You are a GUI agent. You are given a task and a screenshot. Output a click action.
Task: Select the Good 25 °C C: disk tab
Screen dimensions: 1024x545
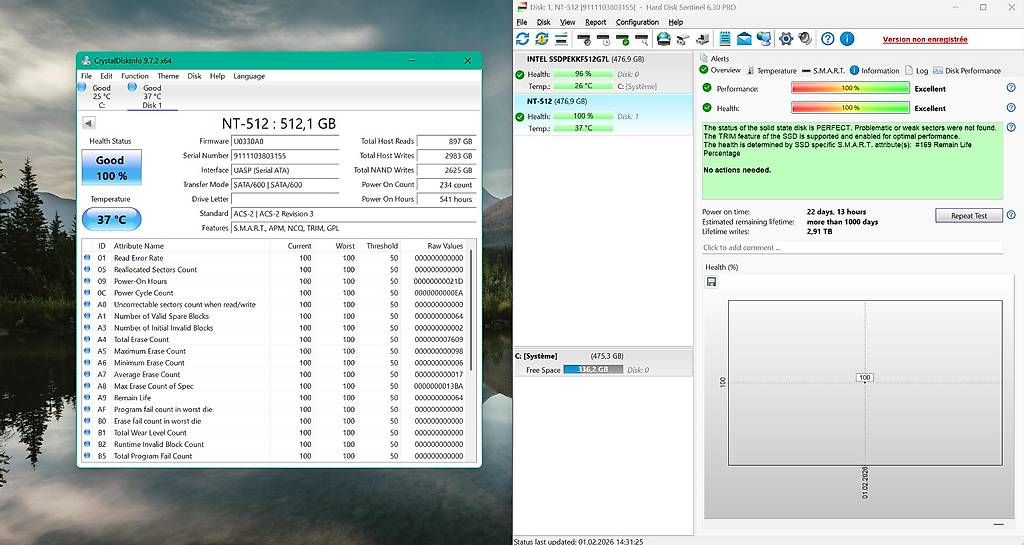click(x=95, y=95)
